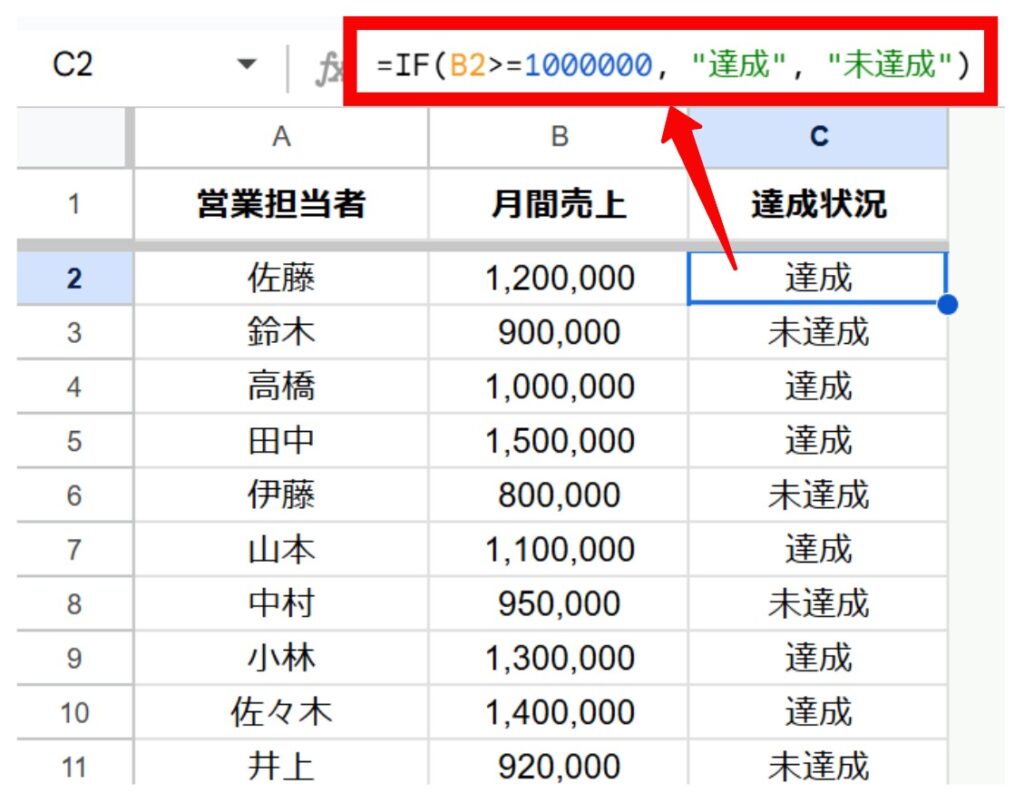This screenshot has width=1024, height=803.
Task: Select column A header
Action: [x=281, y=137]
